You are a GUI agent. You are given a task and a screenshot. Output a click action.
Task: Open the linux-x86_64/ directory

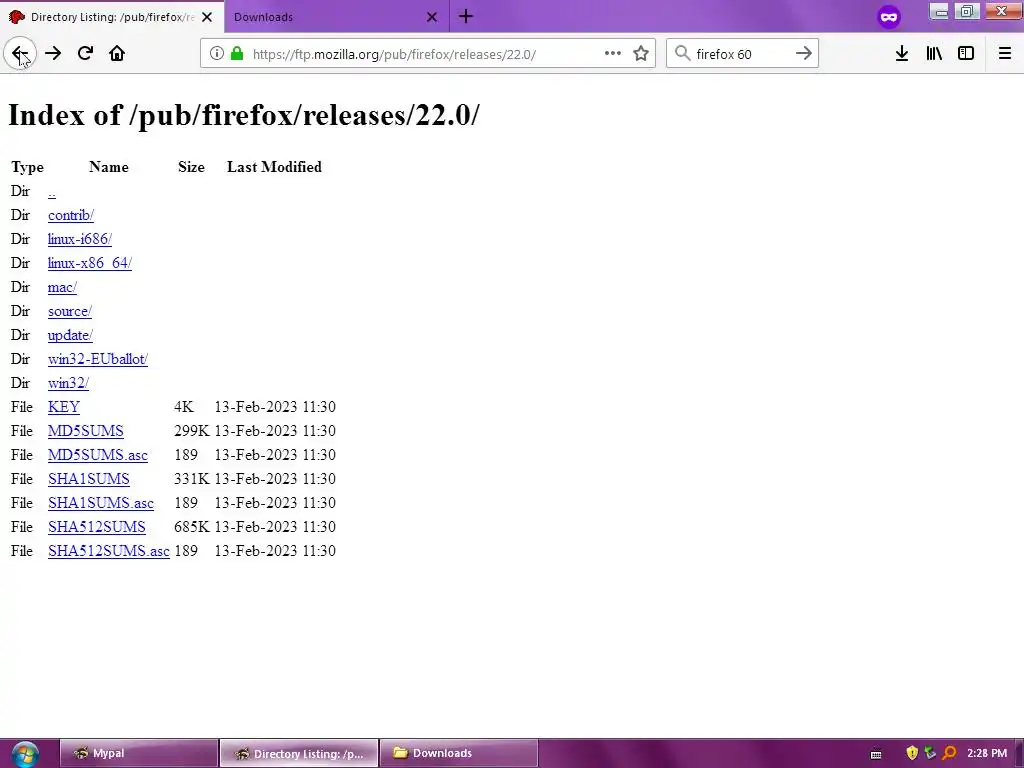coord(89,263)
